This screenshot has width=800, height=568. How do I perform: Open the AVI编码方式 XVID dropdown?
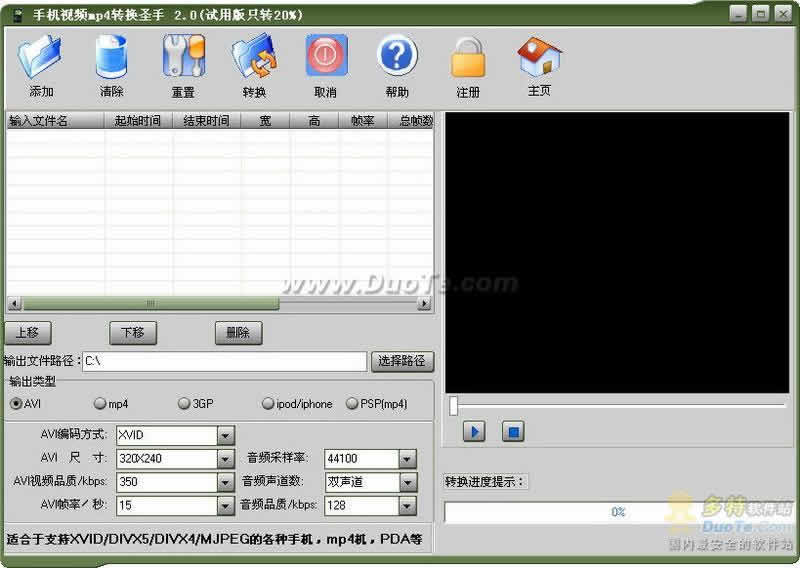(x=226, y=436)
